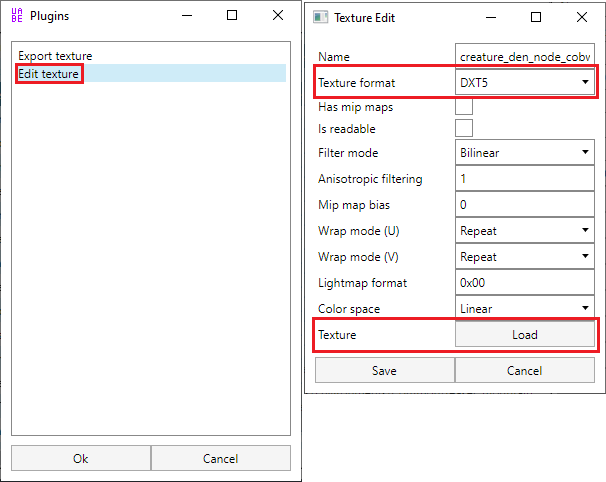Image resolution: width=606 pixels, height=482 pixels.
Task: Click the UABE icon in Plugins title bar
Action: [18, 17]
